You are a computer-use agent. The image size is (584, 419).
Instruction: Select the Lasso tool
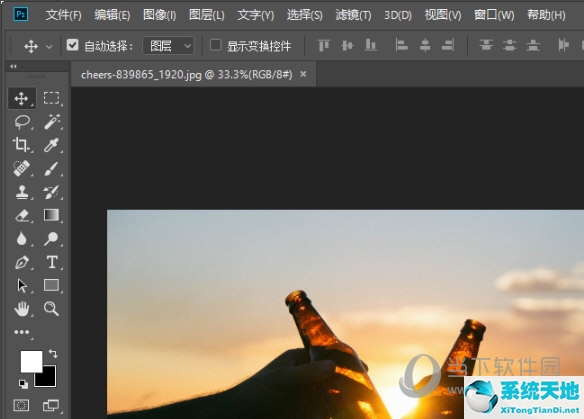pos(22,122)
